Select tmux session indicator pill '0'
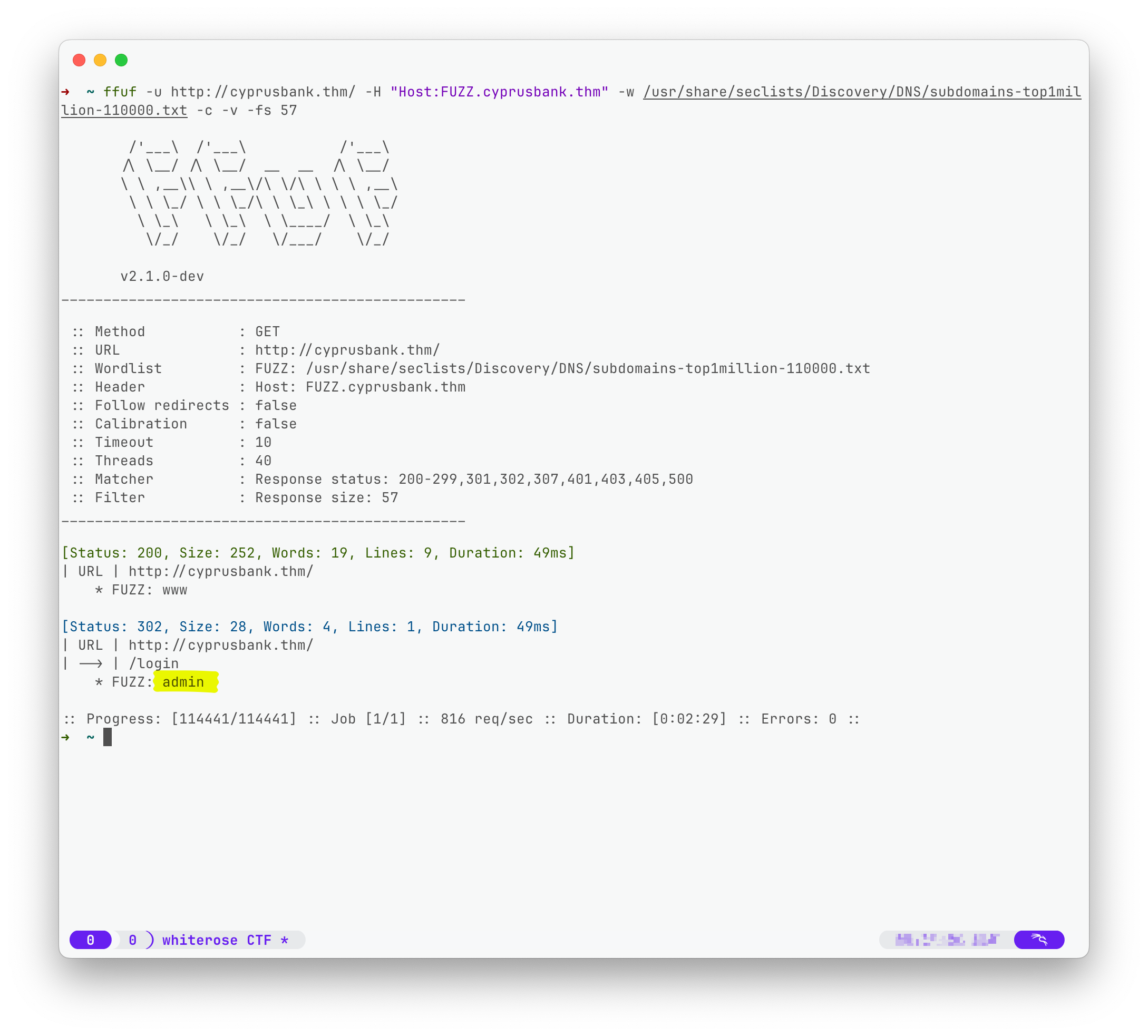The image size is (1148, 1036). [91, 940]
